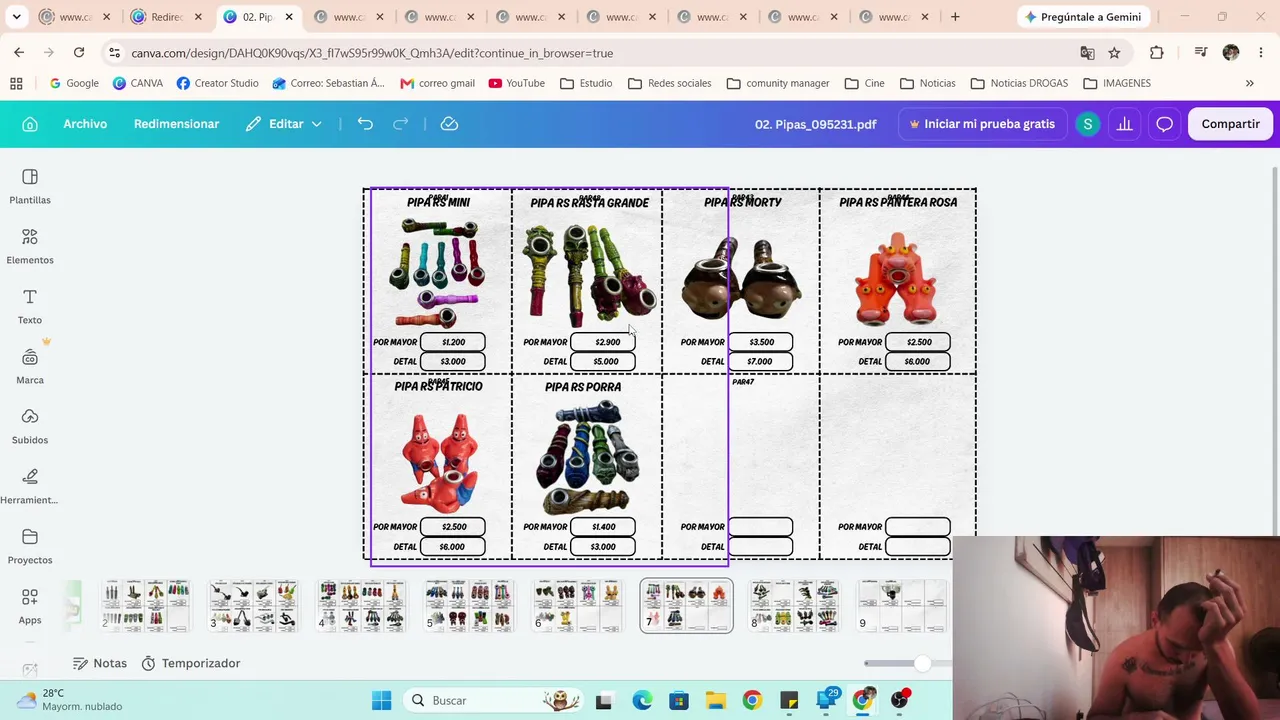Switch to the Redirec browser tab
1280x720 pixels.
167,17
